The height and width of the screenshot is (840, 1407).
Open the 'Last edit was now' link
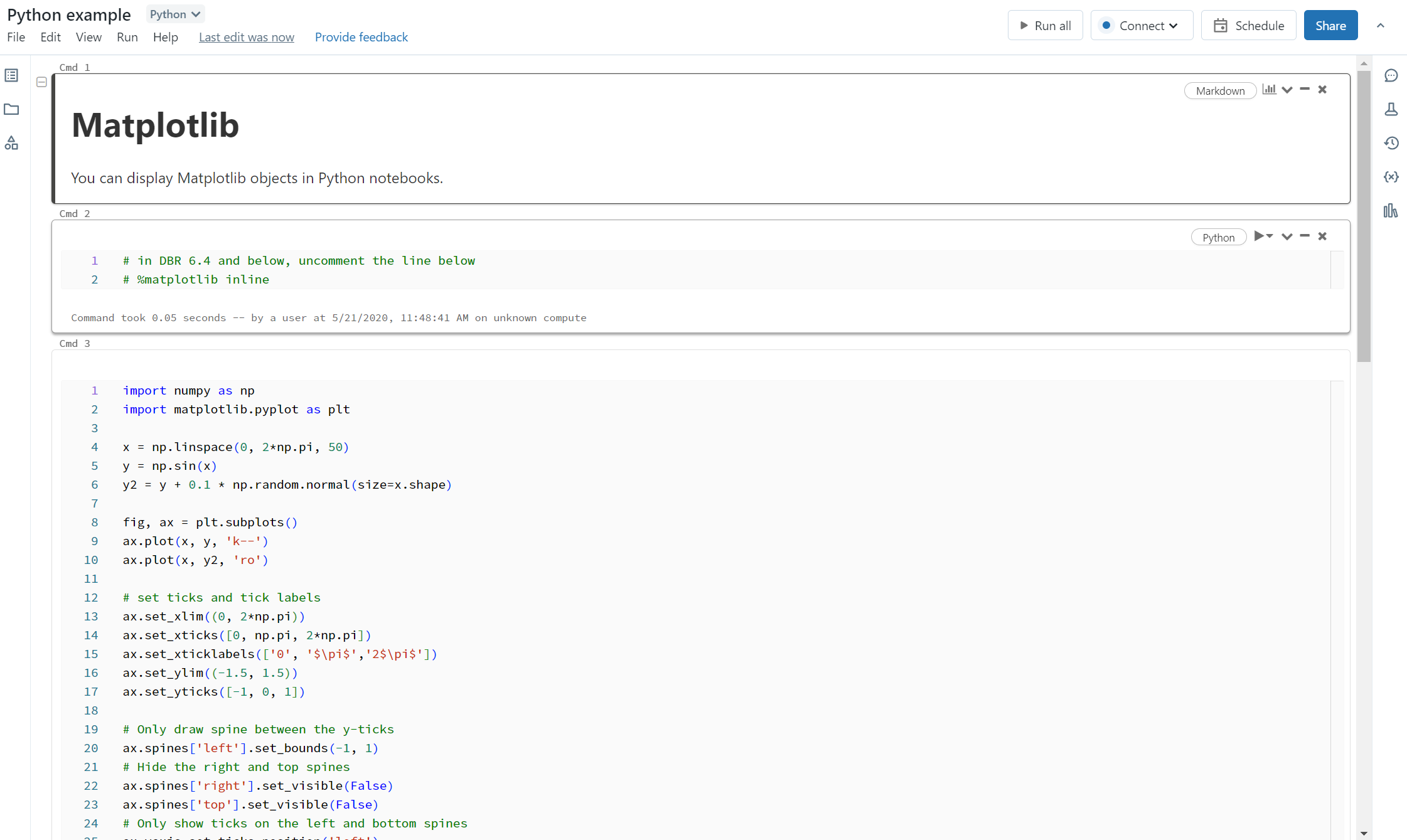click(x=247, y=37)
